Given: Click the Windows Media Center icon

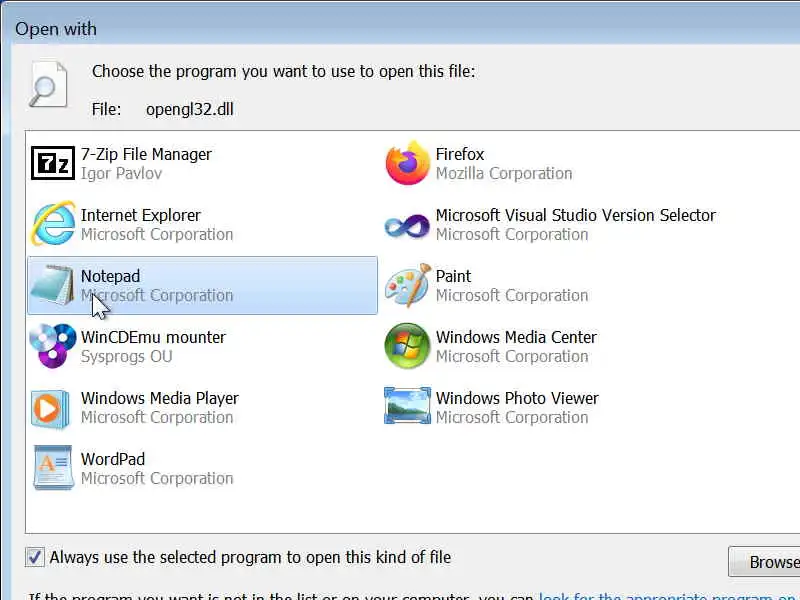Looking at the screenshot, I should point(407,345).
